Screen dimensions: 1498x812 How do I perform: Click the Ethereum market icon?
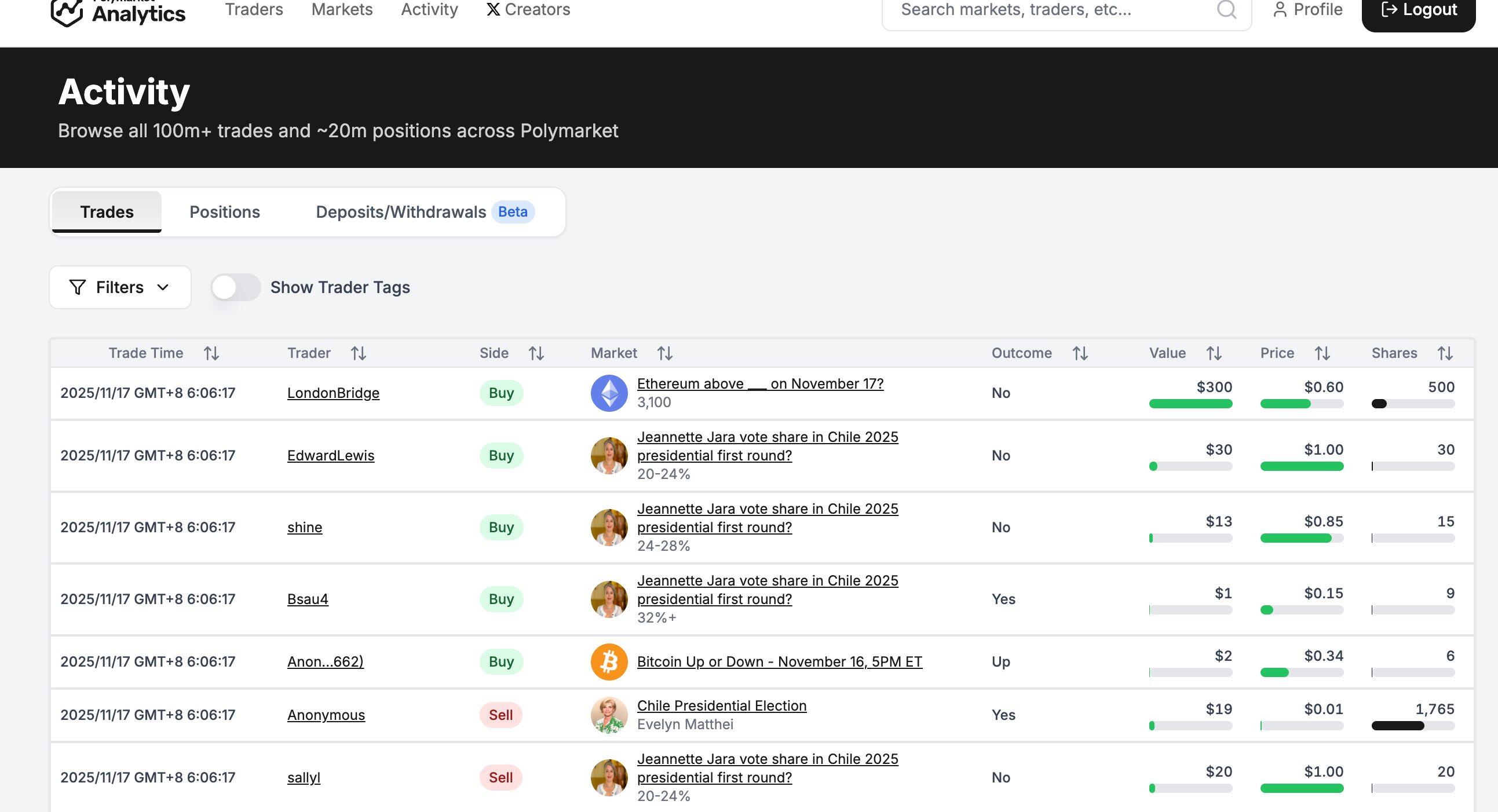point(608,392)
